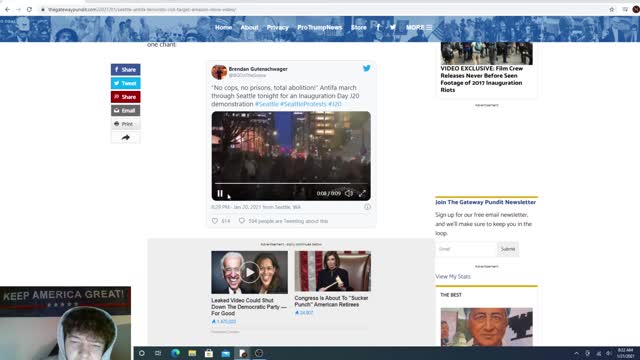Viewport: 640px width, 360px height.
Task: Open tweet info icon
Action: (367, 207)
